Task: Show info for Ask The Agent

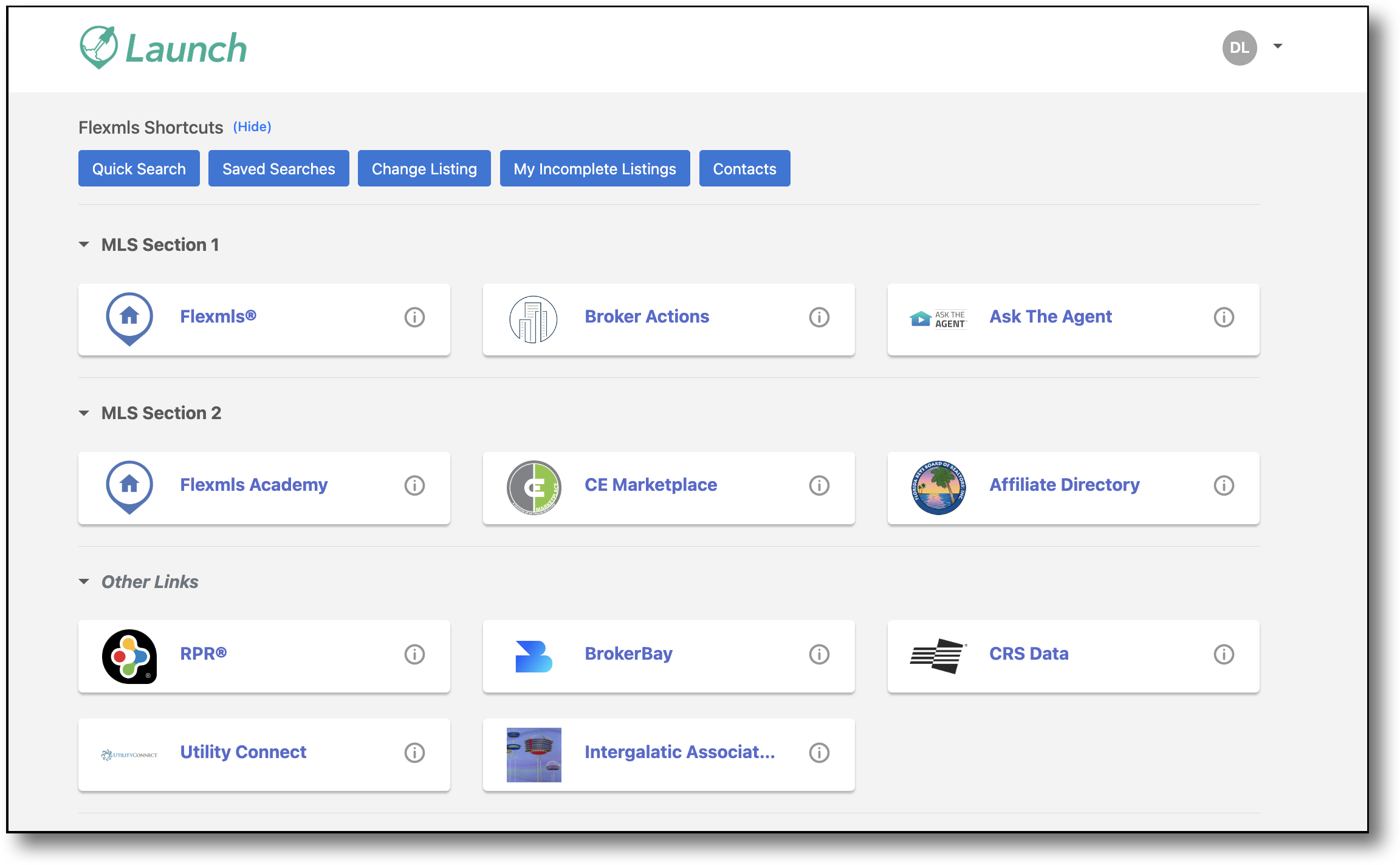Action: (x=1224, y=317)
